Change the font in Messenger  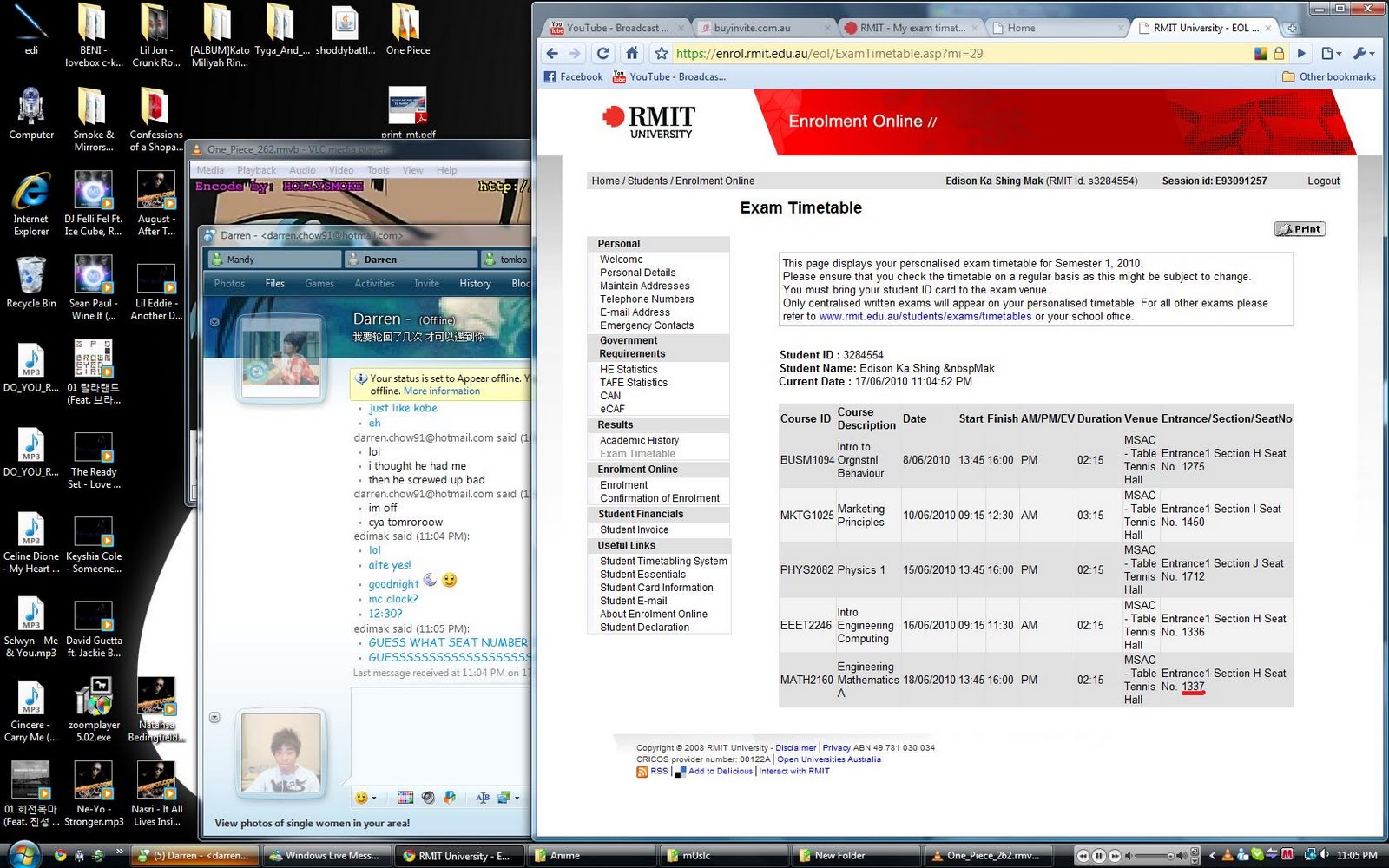click(483, 798)
